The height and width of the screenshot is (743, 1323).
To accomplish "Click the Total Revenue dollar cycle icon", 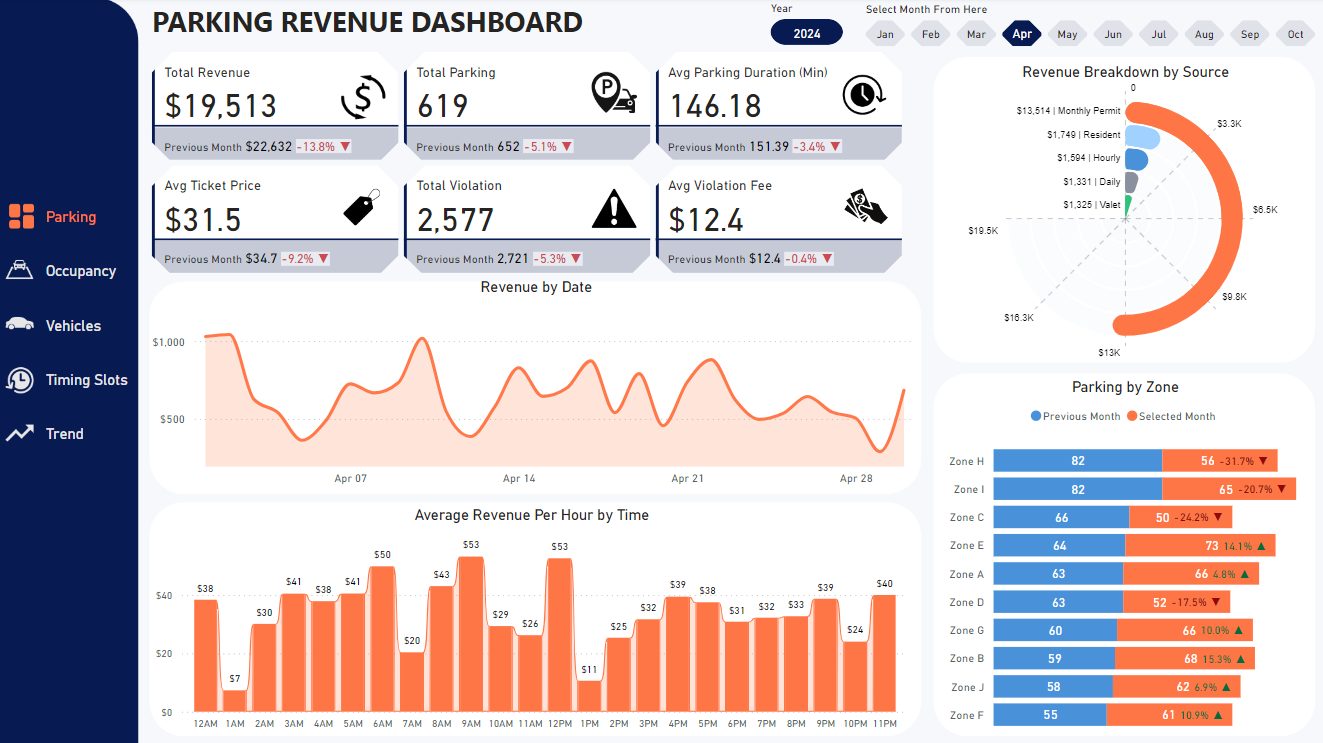I will [x=363, y=97].
